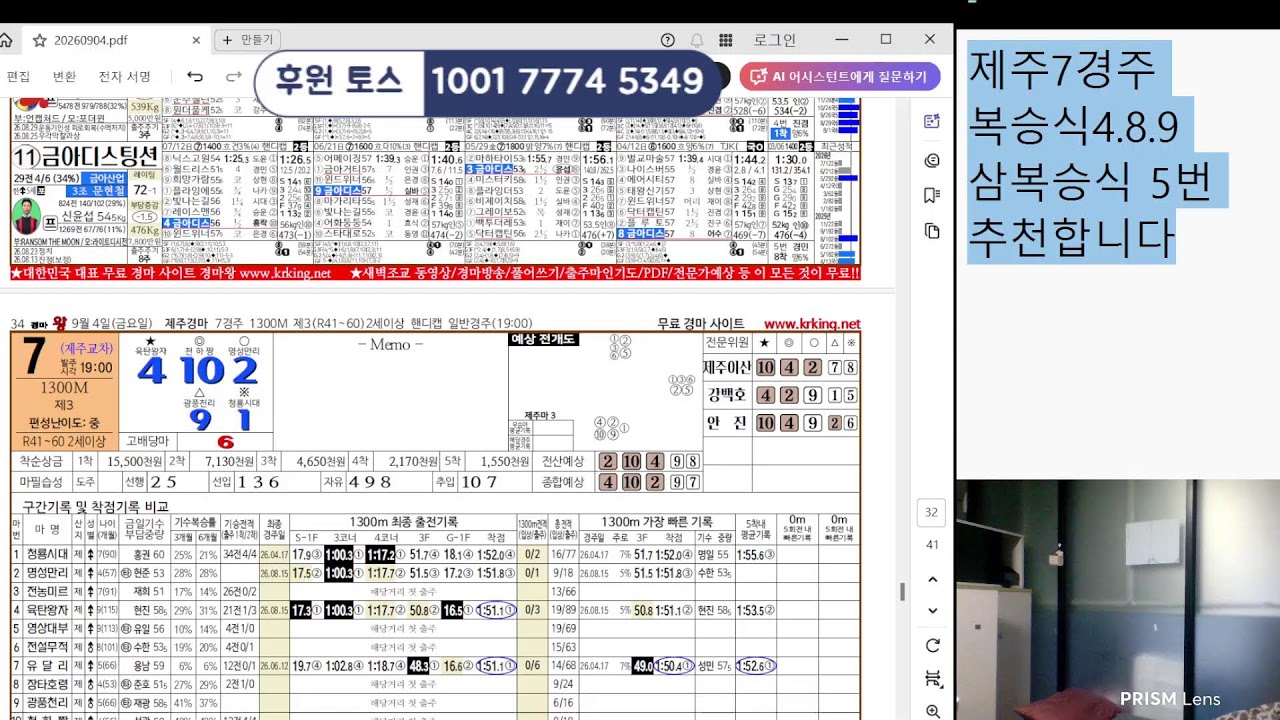Rotate the page view clockwise
The height and width of the screenshot is (720, 1280).
click(x=932, y=645)
